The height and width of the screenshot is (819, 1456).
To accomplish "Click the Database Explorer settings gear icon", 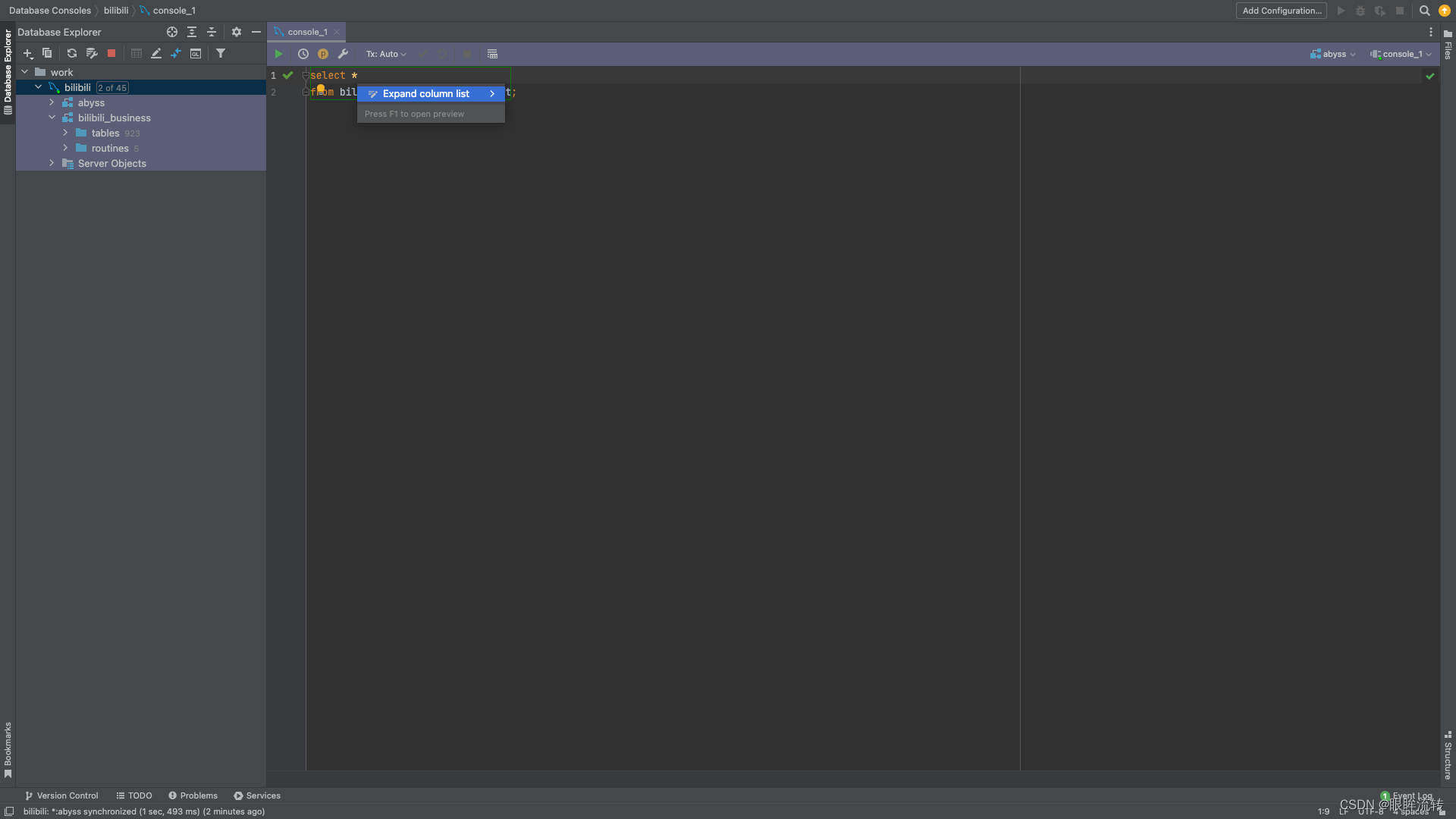I will tap(235, 32).
